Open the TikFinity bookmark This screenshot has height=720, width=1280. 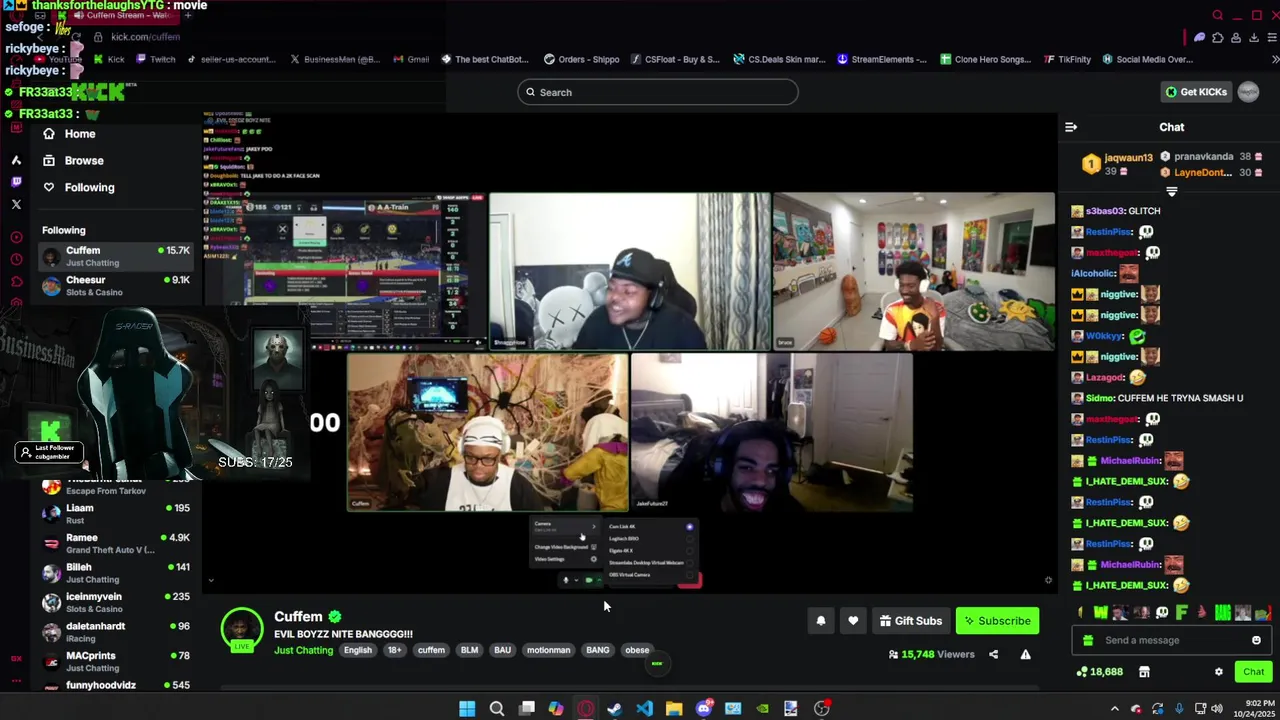[x=1067, y=59]
